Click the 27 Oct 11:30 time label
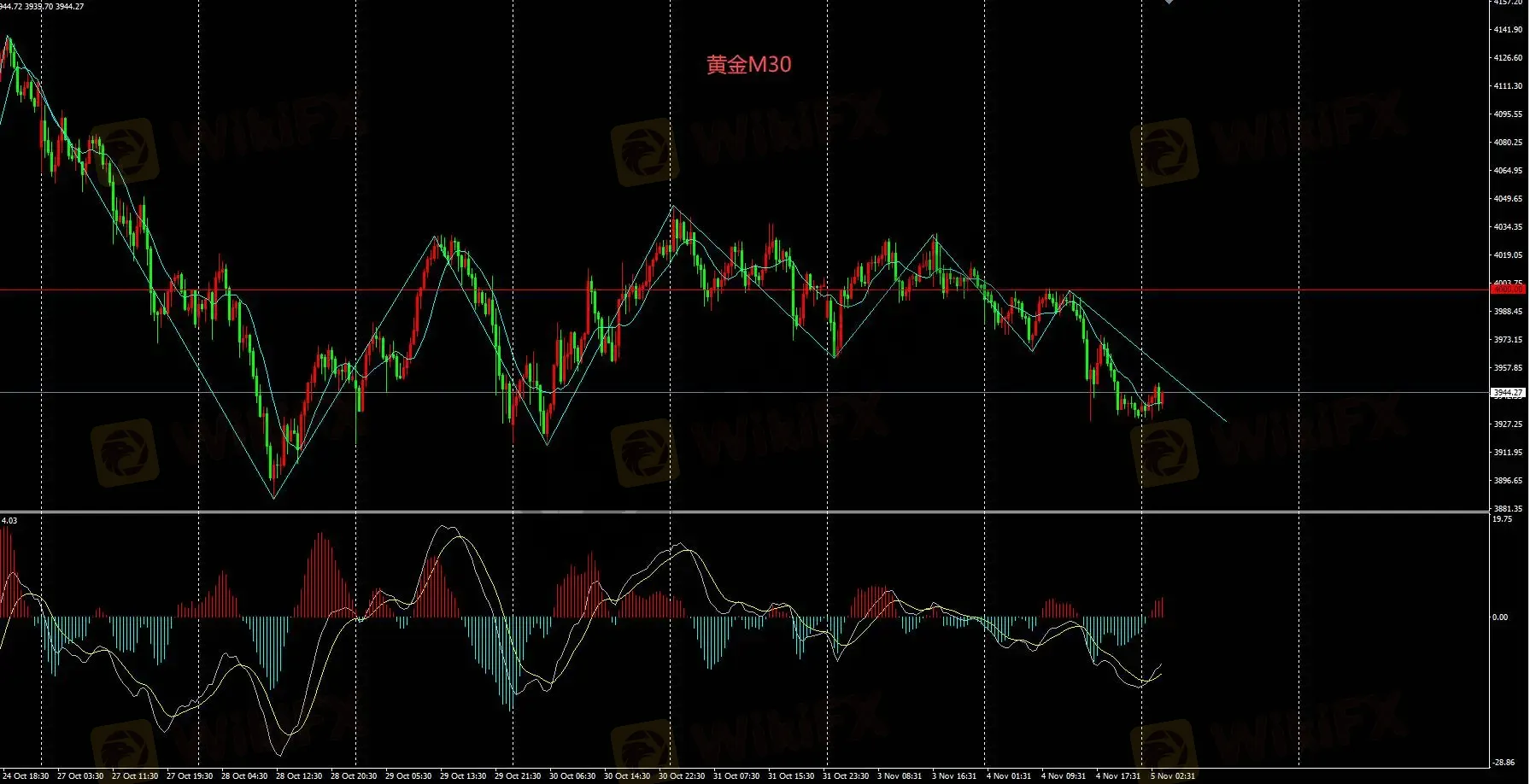This screenshot has width=1530, height=784. (135, 776)
